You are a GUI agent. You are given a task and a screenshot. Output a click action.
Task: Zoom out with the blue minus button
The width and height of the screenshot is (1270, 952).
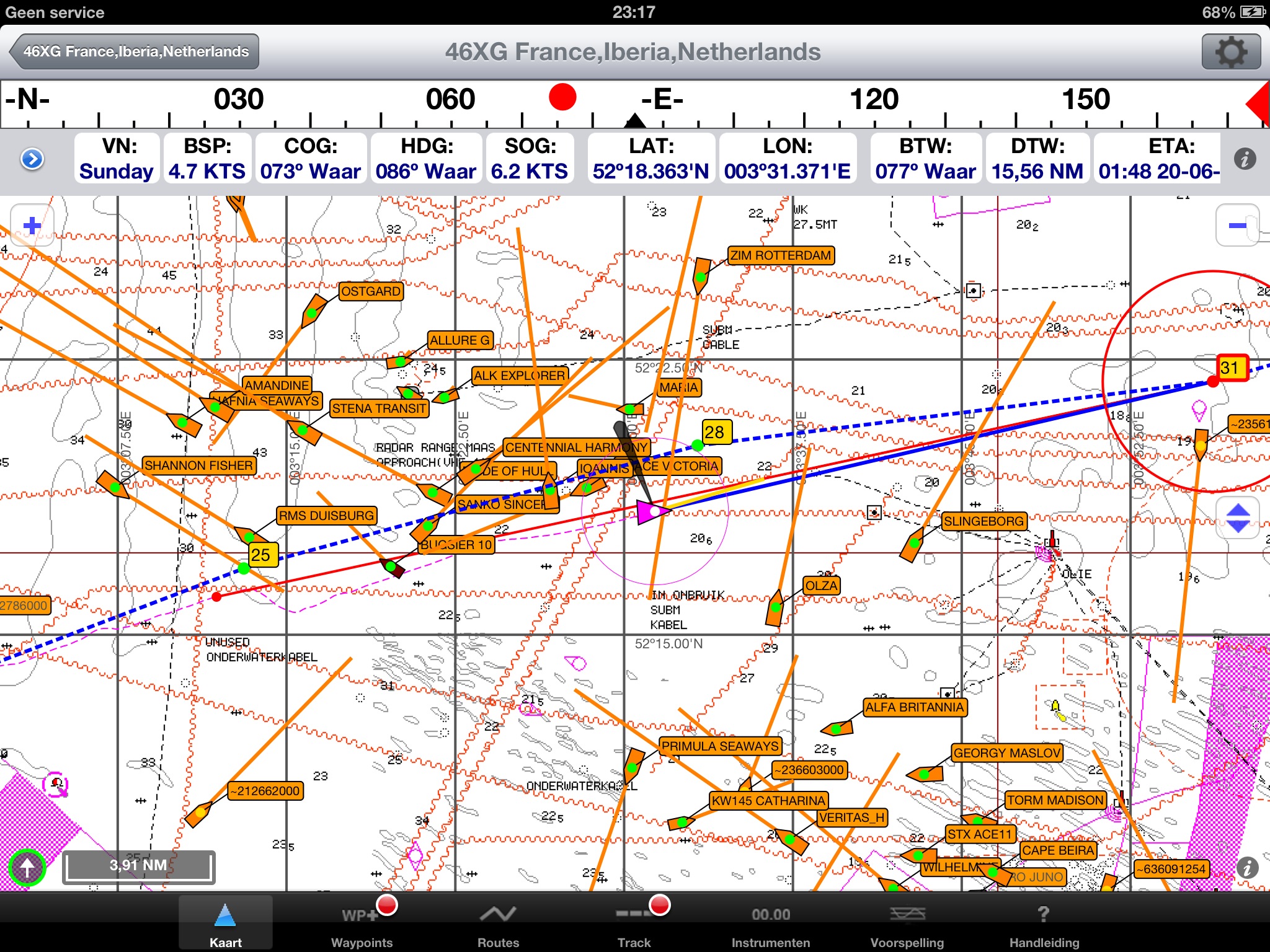(1237, 226)
